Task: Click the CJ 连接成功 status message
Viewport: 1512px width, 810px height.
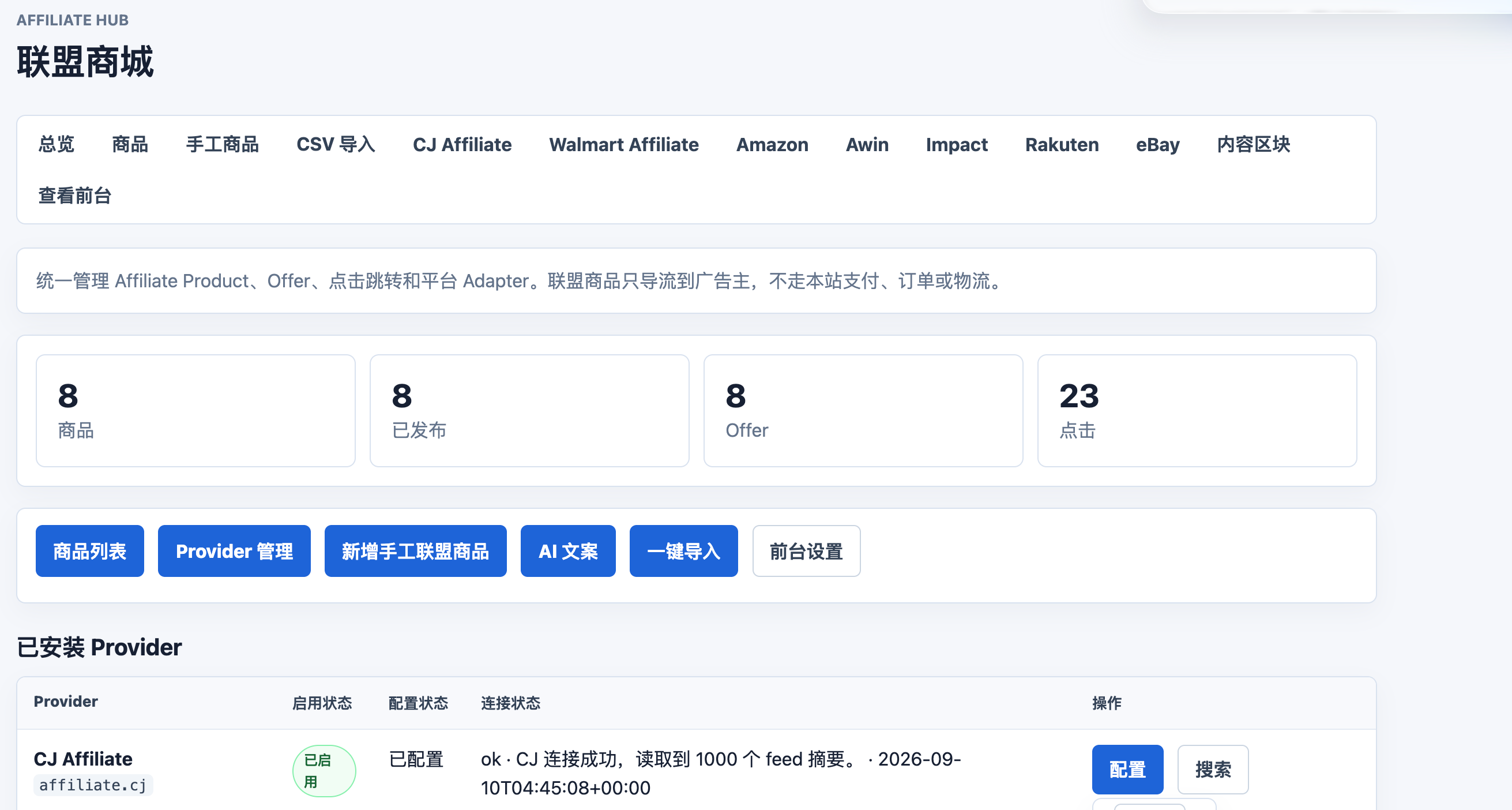Action: (721, 773)
